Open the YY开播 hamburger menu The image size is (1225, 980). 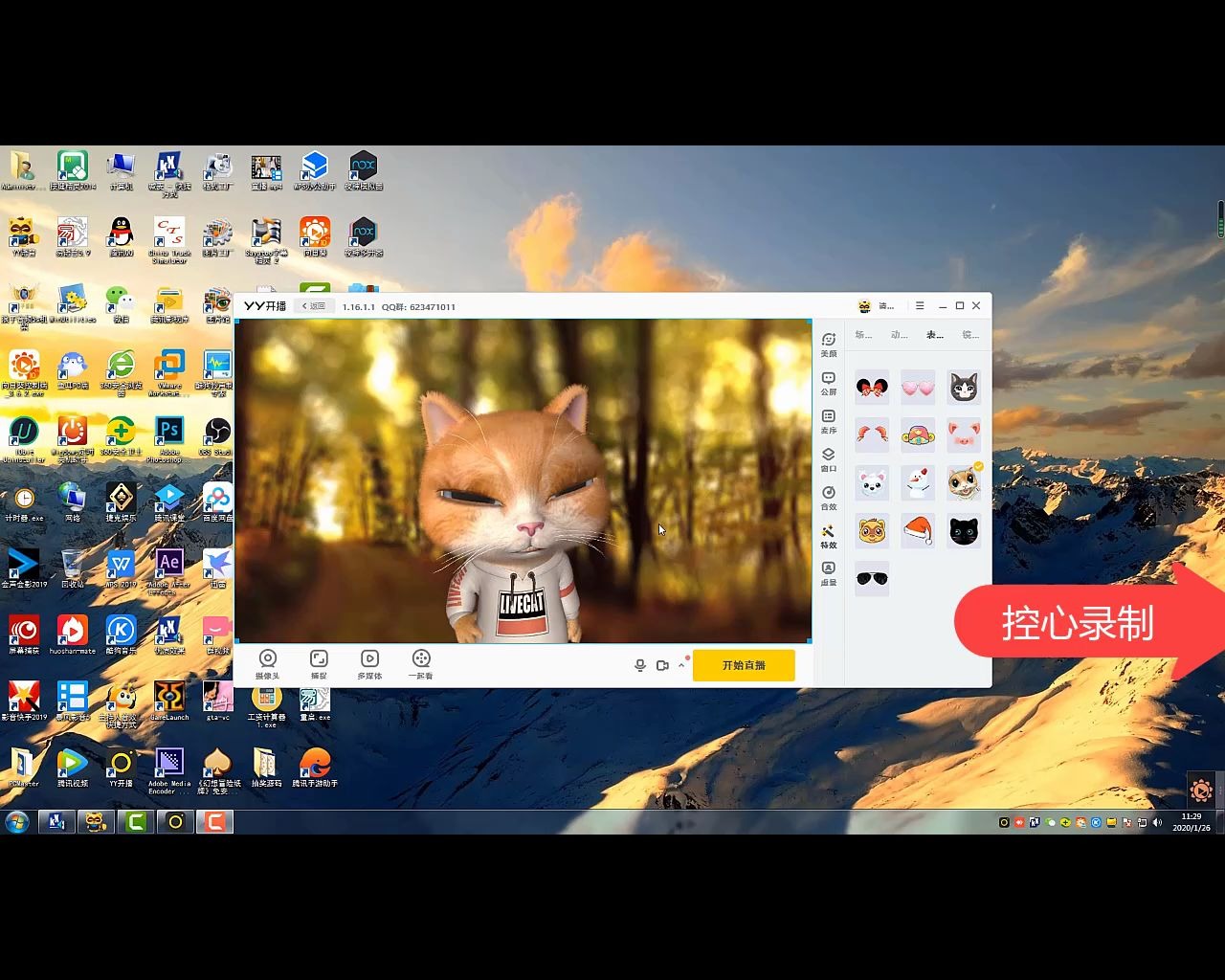pos(920,306)
